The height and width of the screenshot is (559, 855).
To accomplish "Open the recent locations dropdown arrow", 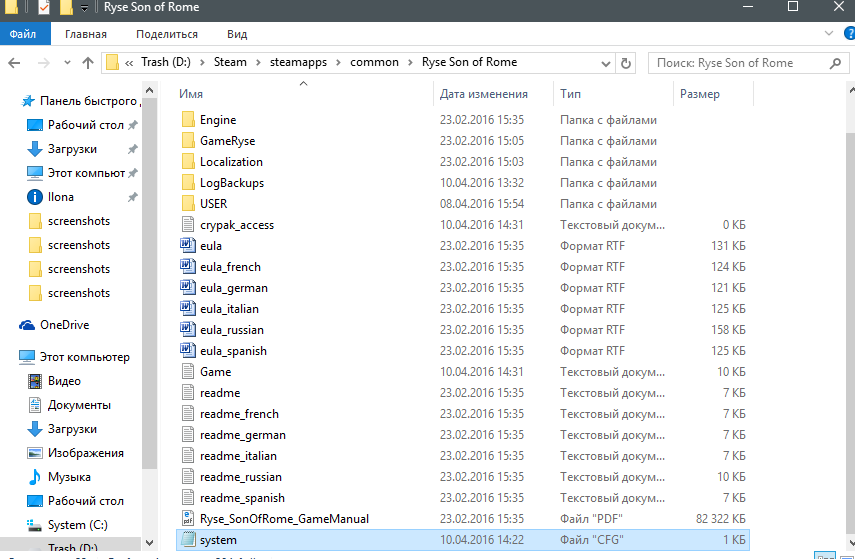I will point(67,63).
